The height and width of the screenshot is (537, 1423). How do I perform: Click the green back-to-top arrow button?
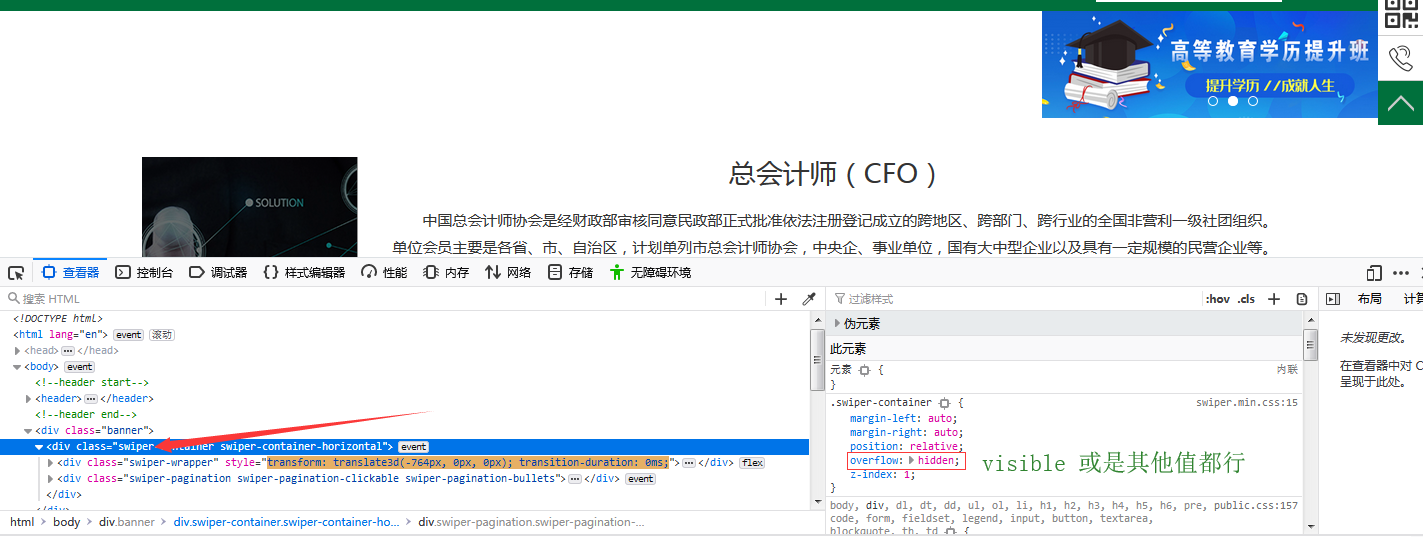1400,103
